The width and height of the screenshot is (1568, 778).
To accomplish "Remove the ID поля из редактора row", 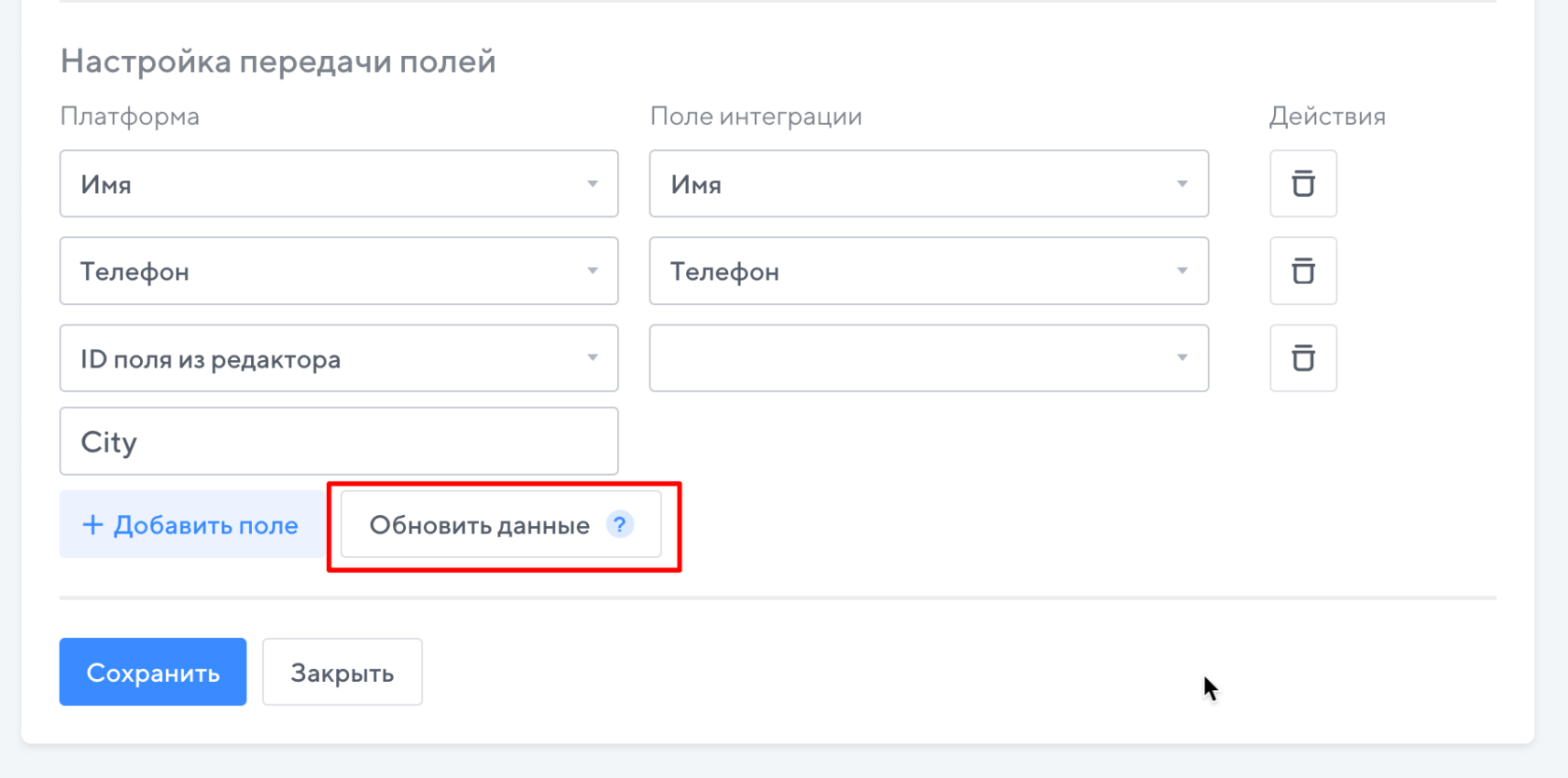I will (1303, 358).
